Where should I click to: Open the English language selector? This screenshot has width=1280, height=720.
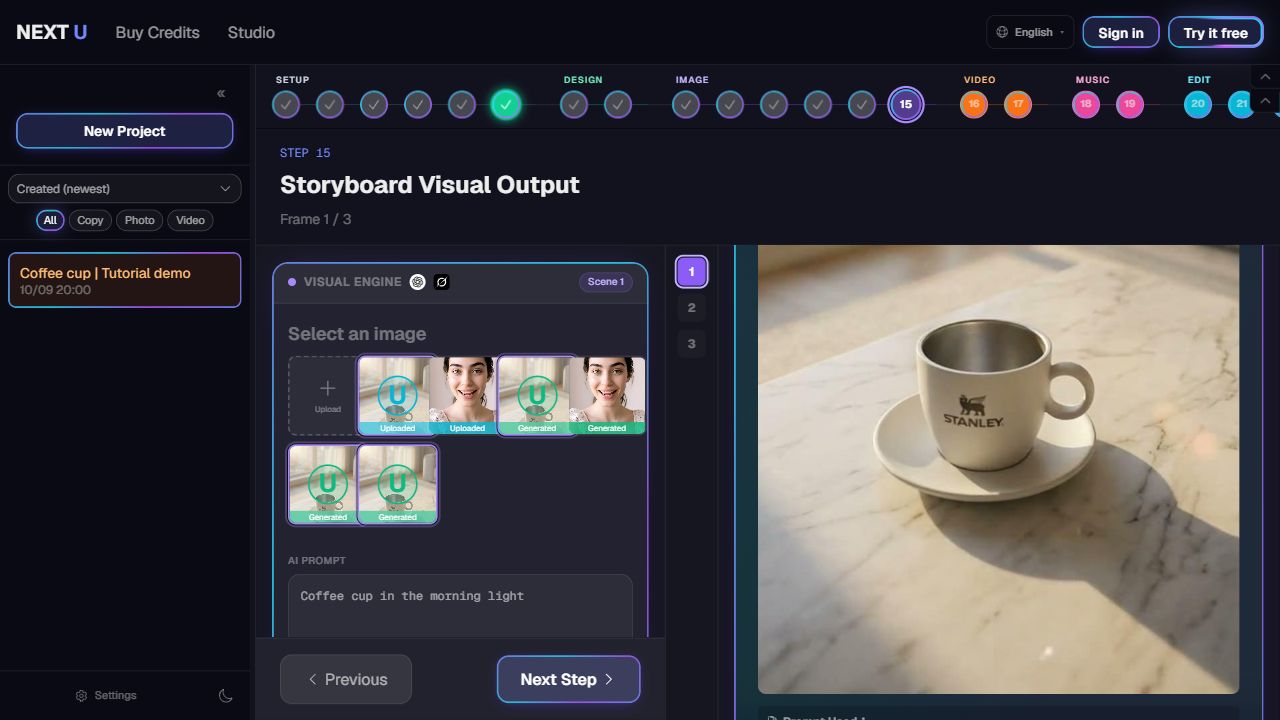(1030, 32)
